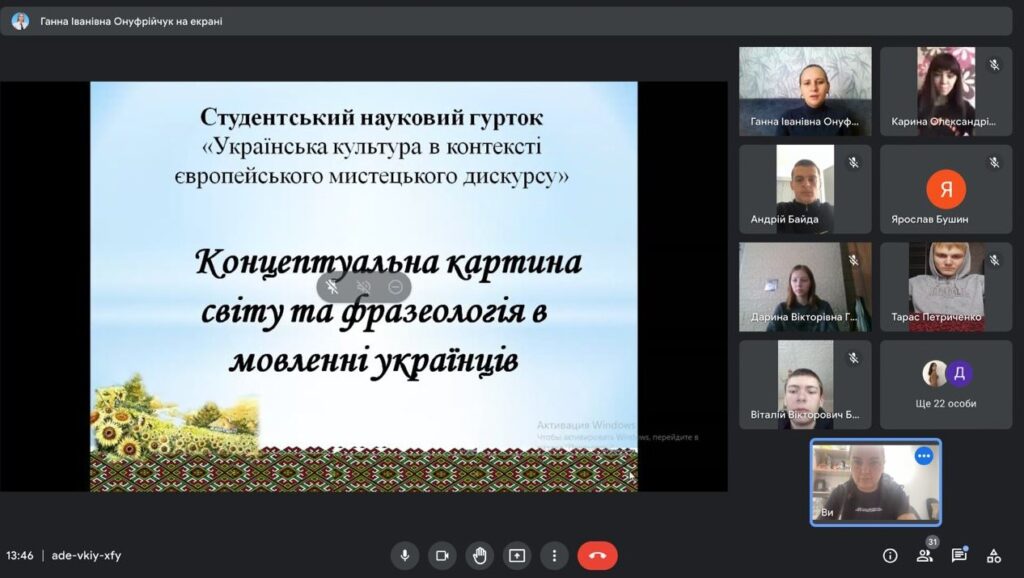
Task: Click the presenter name banner at top
Action: [130, 21]
